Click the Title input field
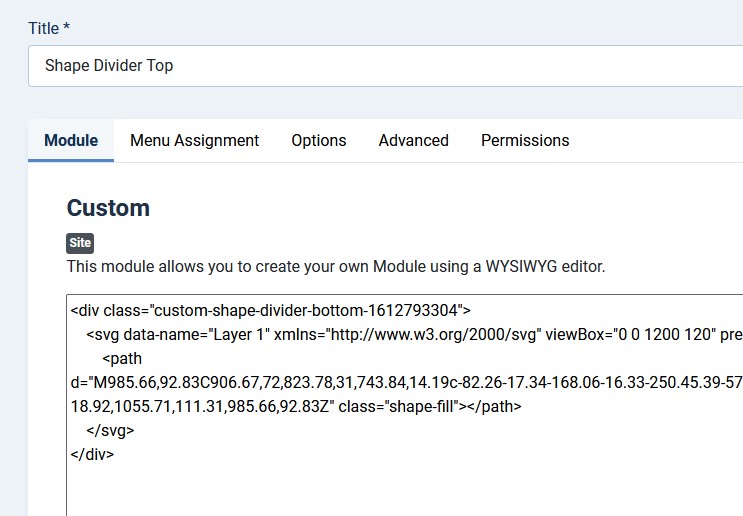This screenshot has height=516, width=743. coord(385,66)
